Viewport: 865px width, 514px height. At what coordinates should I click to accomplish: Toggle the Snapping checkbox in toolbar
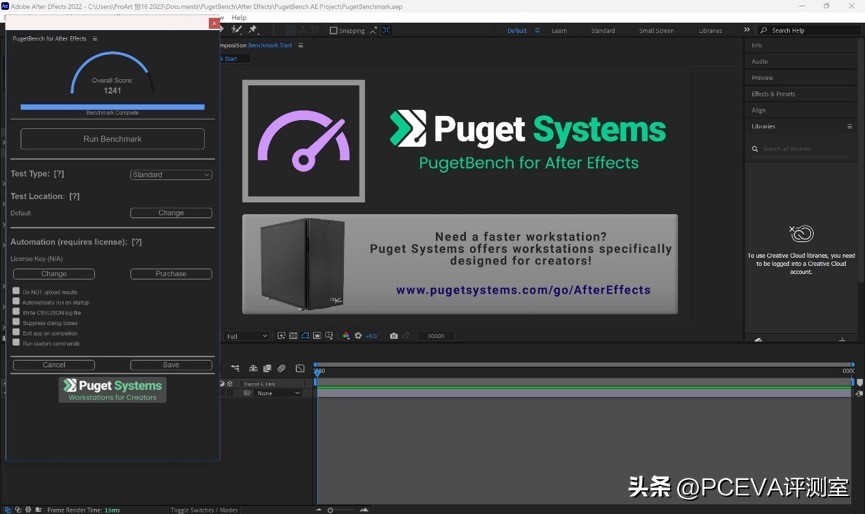pyautogui.click(x=334, y=31)
